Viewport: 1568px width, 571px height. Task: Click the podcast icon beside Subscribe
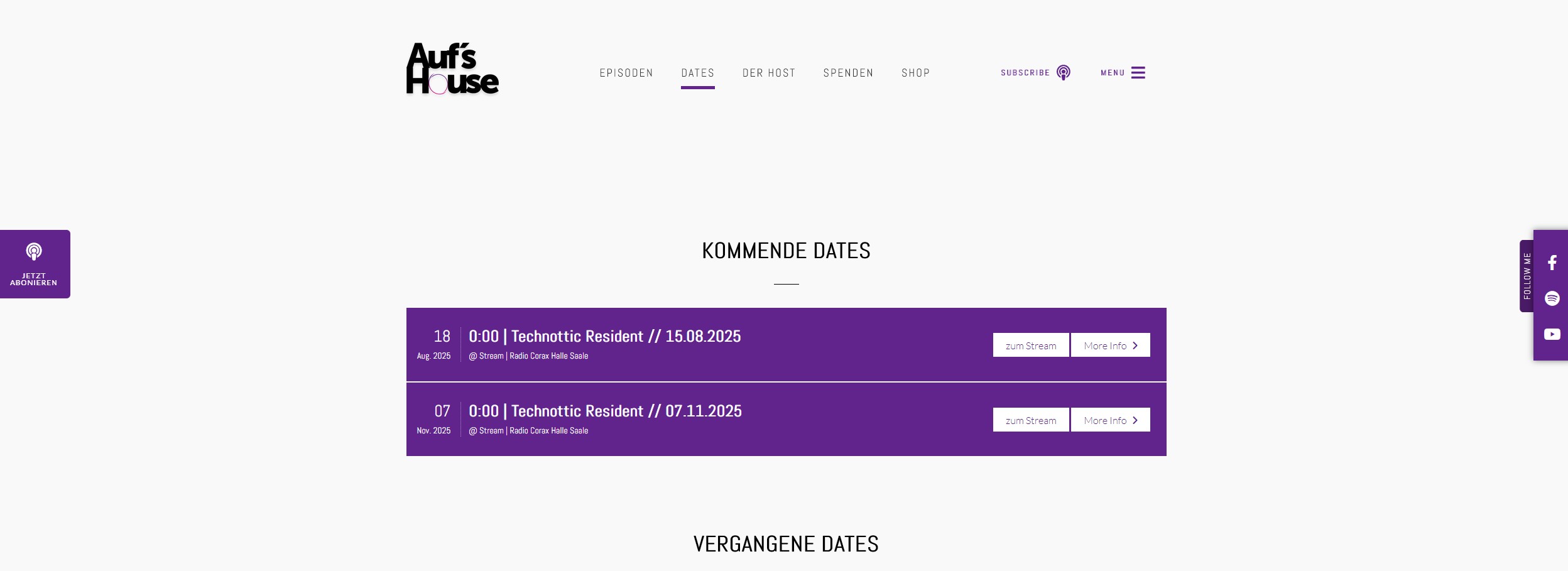(1064, 72)
